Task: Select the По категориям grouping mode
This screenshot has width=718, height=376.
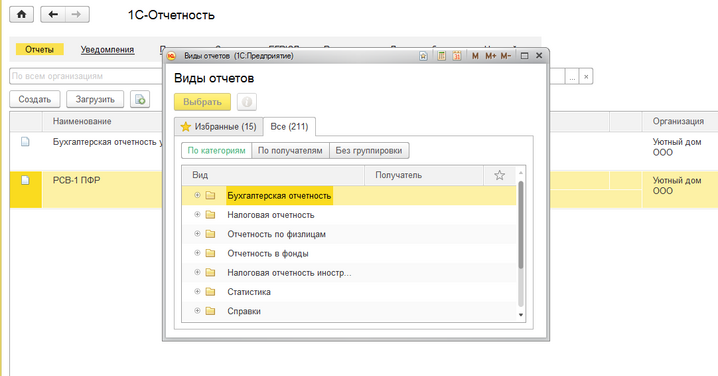Action: tap(217, 151)
